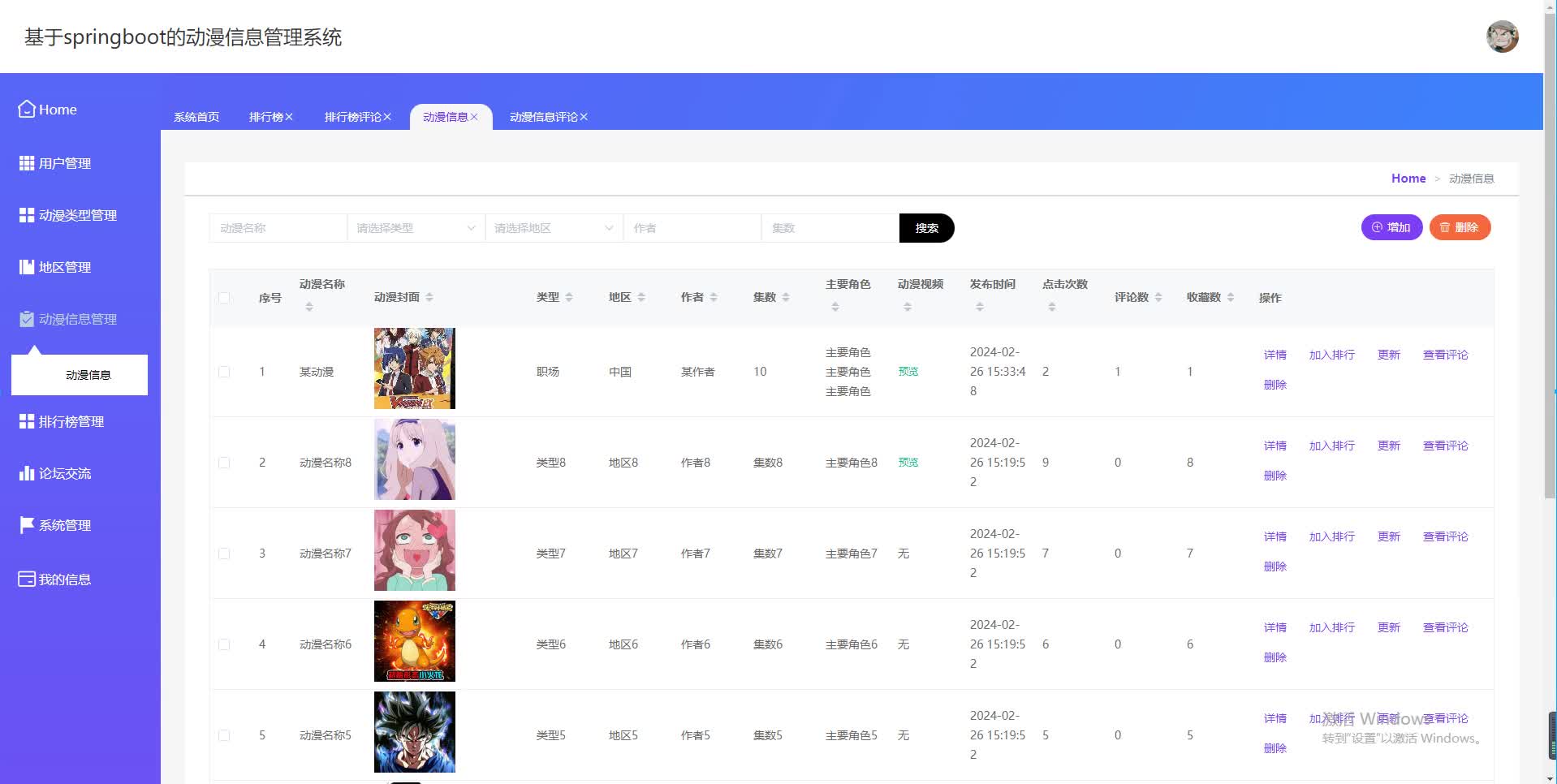The image size is (1557, 784).
Task: Click the 论坛交流 bar chart icon
Action: click(x=27, y=473)
